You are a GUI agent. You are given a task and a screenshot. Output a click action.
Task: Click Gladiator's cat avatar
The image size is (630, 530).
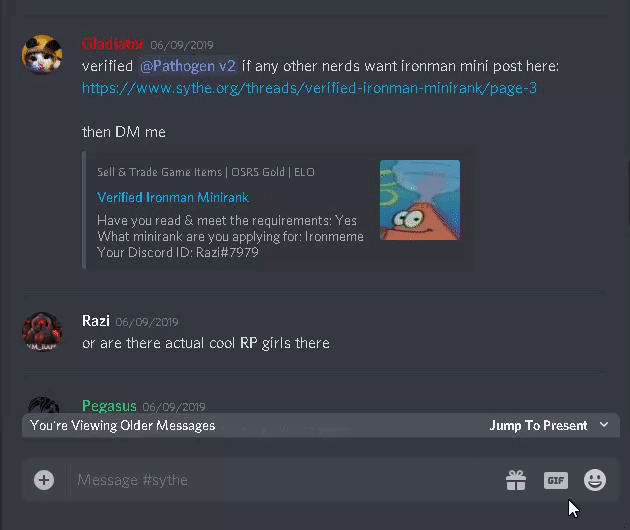(42, 55)
